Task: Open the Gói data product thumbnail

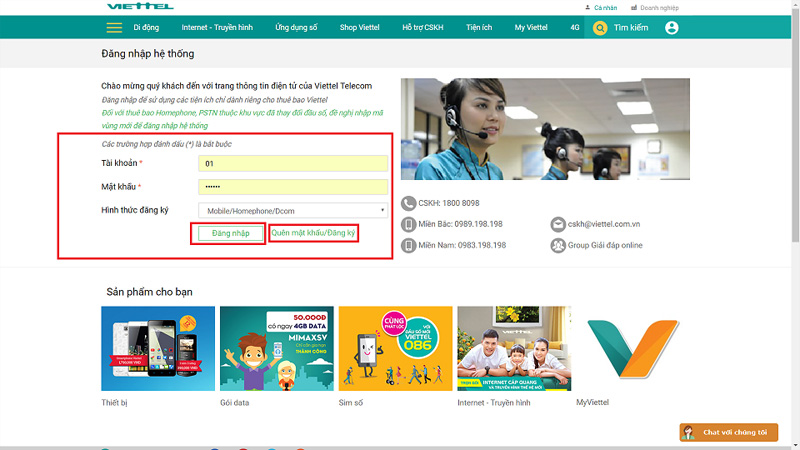Action: 277,349
